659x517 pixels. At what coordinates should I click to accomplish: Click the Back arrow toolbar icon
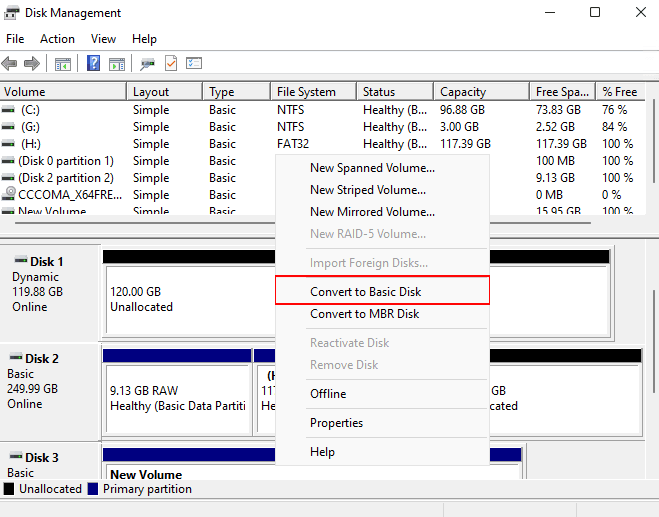(10, 64)
